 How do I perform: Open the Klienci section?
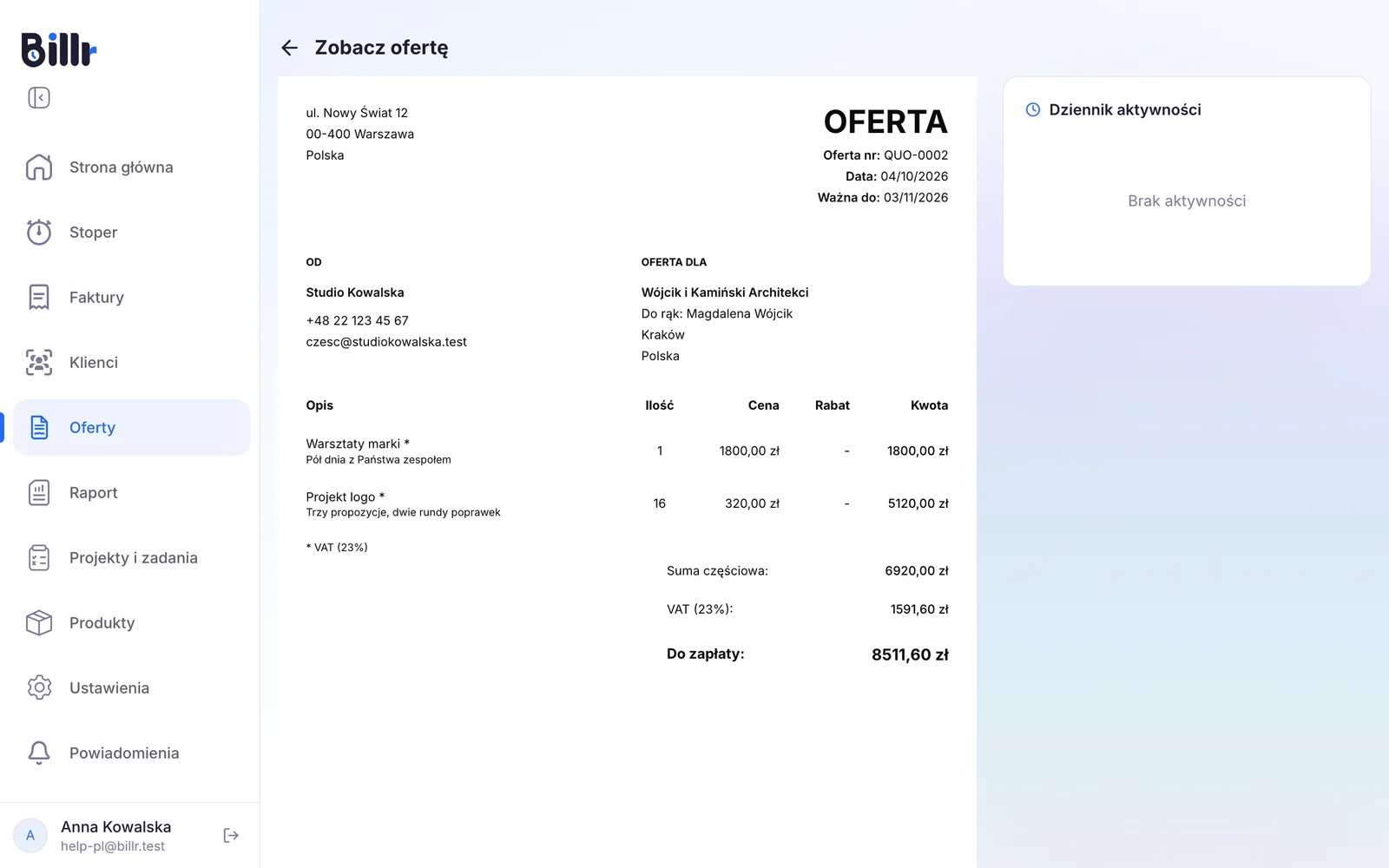tap(132, 362)
